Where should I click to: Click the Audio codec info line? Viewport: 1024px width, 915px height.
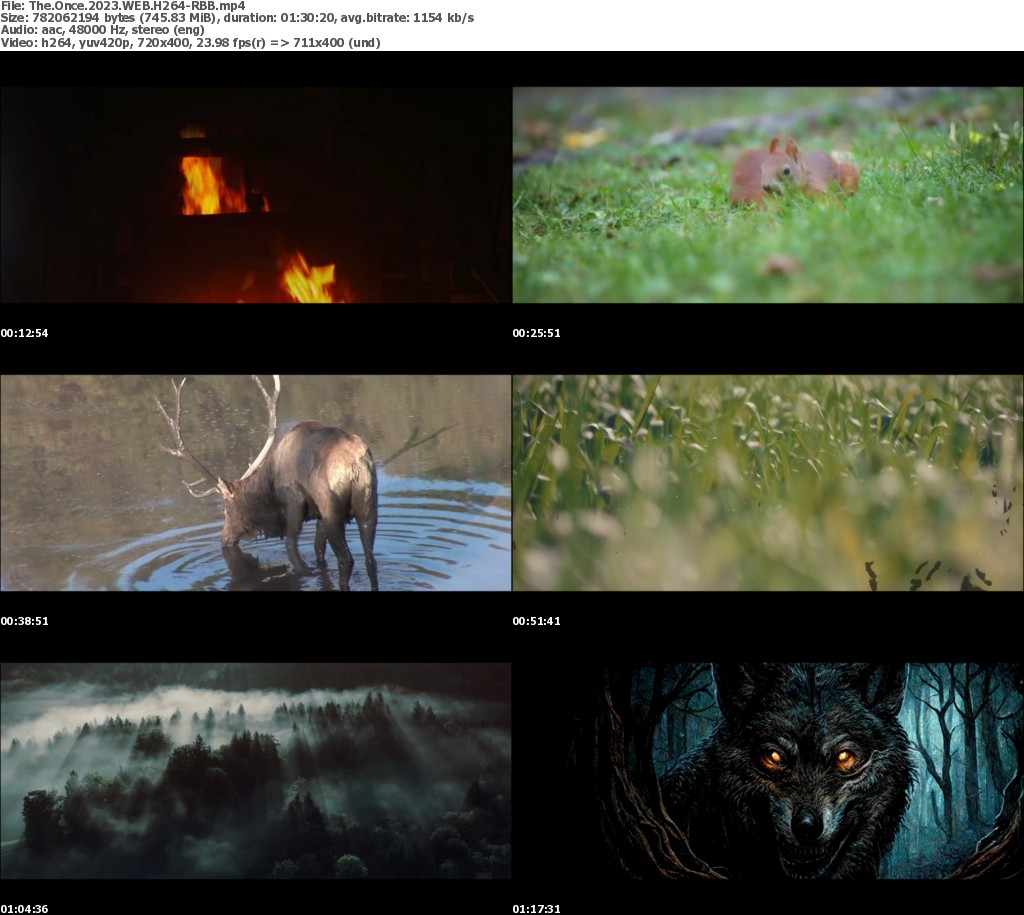point(102,30)
